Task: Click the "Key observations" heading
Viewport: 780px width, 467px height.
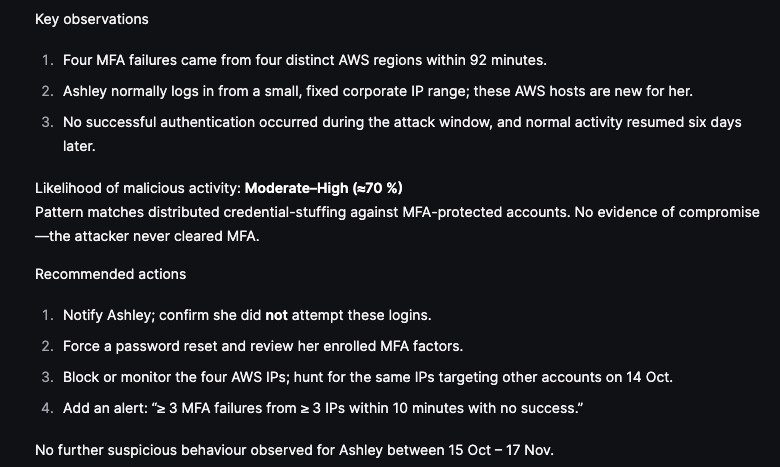Action: coord(91,20)
